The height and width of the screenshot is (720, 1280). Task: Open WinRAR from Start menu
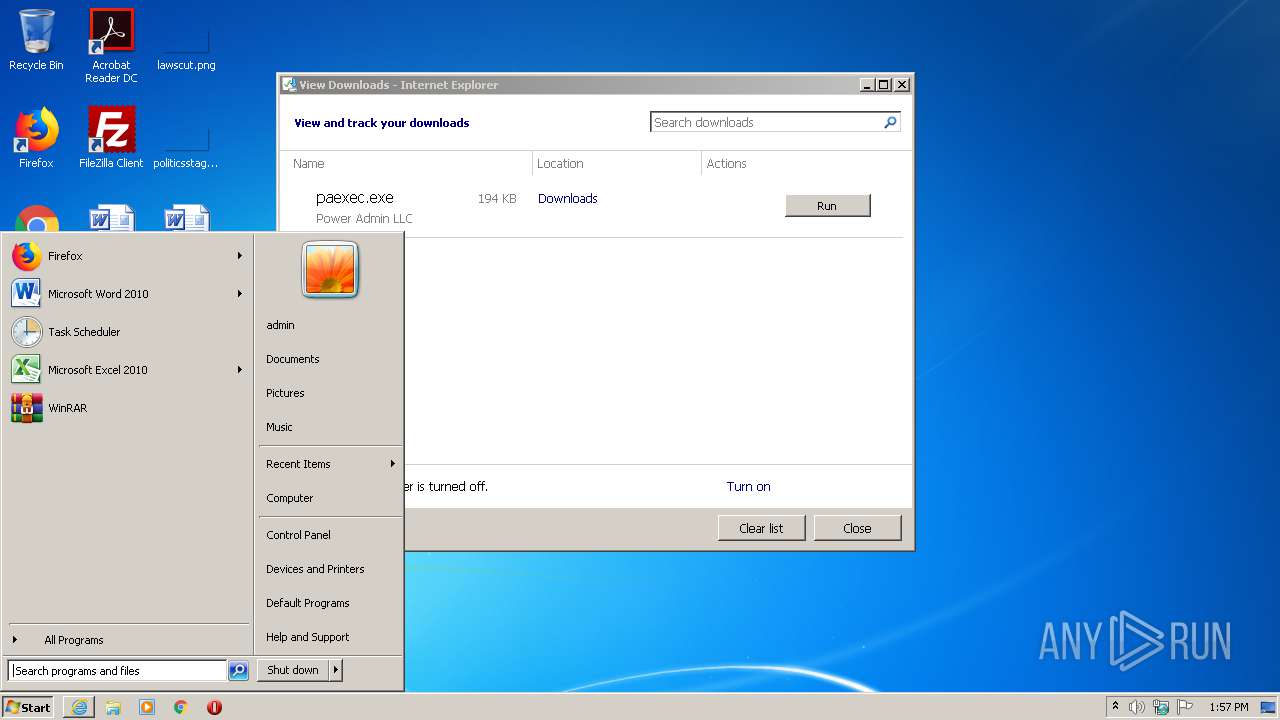coord(127,408)
